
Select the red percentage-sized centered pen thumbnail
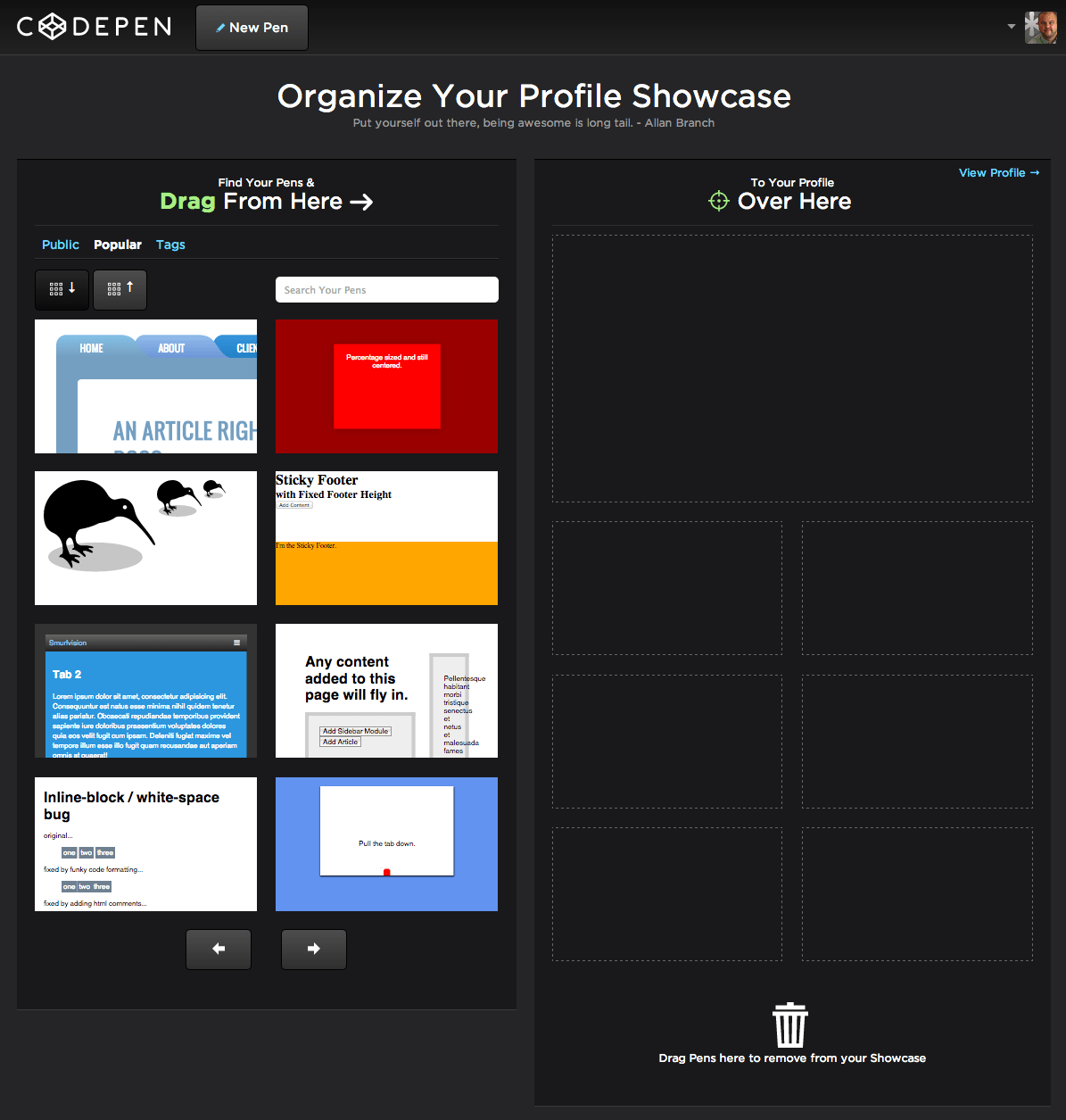(x=386, y=386)
